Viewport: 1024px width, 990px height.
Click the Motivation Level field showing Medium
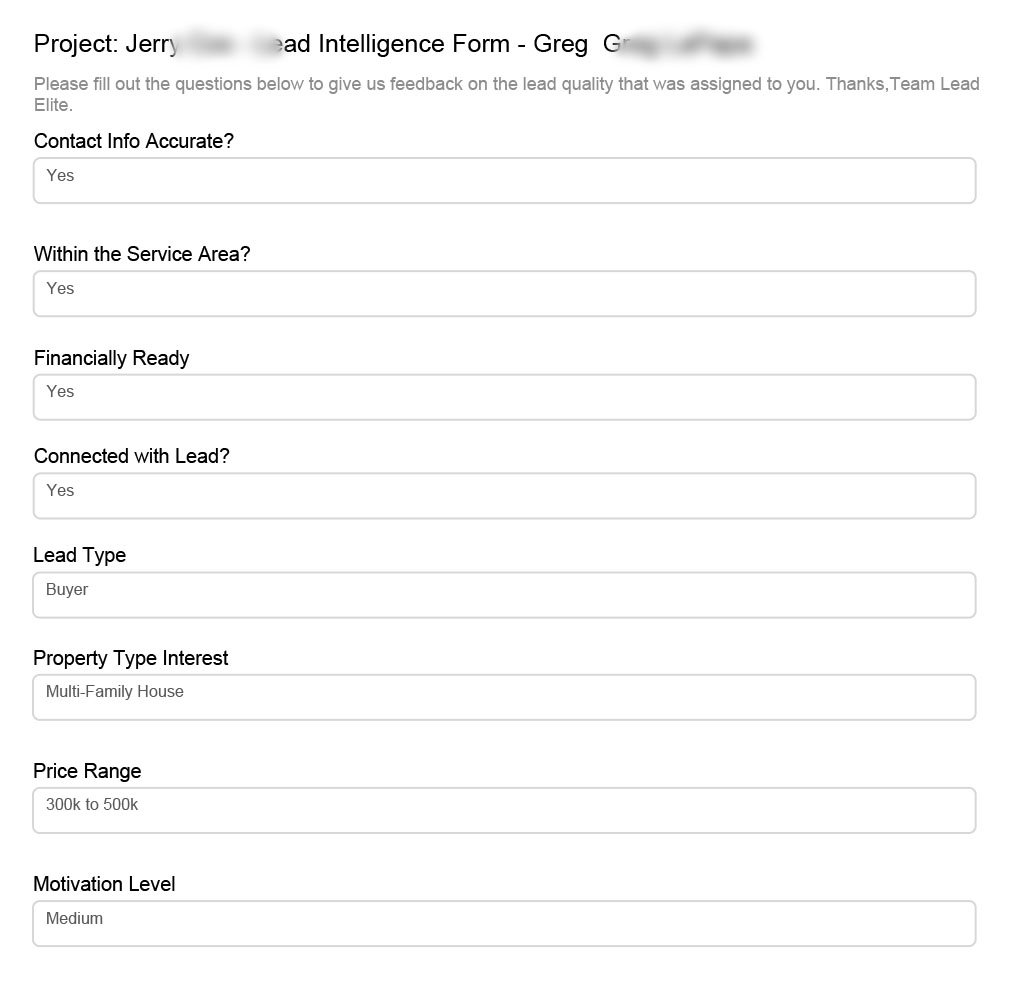coord(504,923)
